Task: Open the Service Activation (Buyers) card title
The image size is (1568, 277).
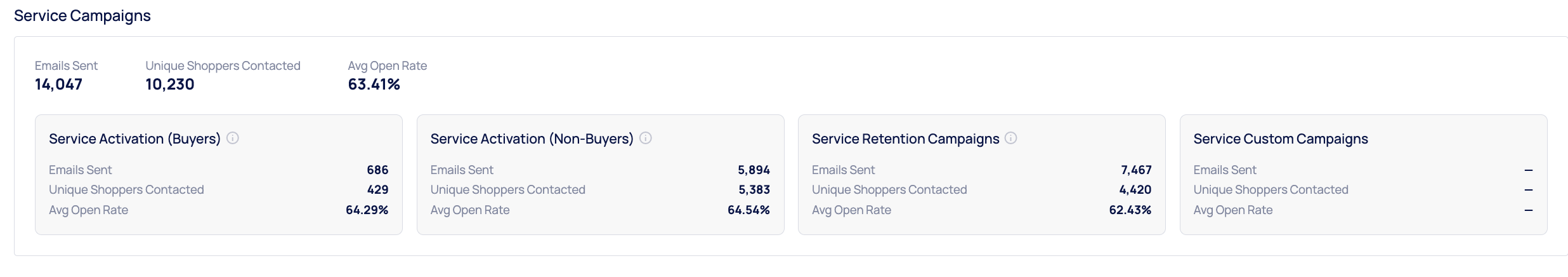Action: coord(134,139)
